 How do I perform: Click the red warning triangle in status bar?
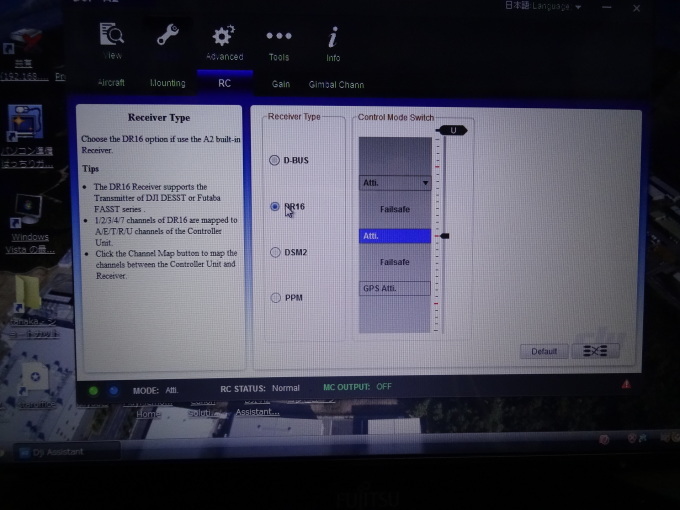pos(626,384)
